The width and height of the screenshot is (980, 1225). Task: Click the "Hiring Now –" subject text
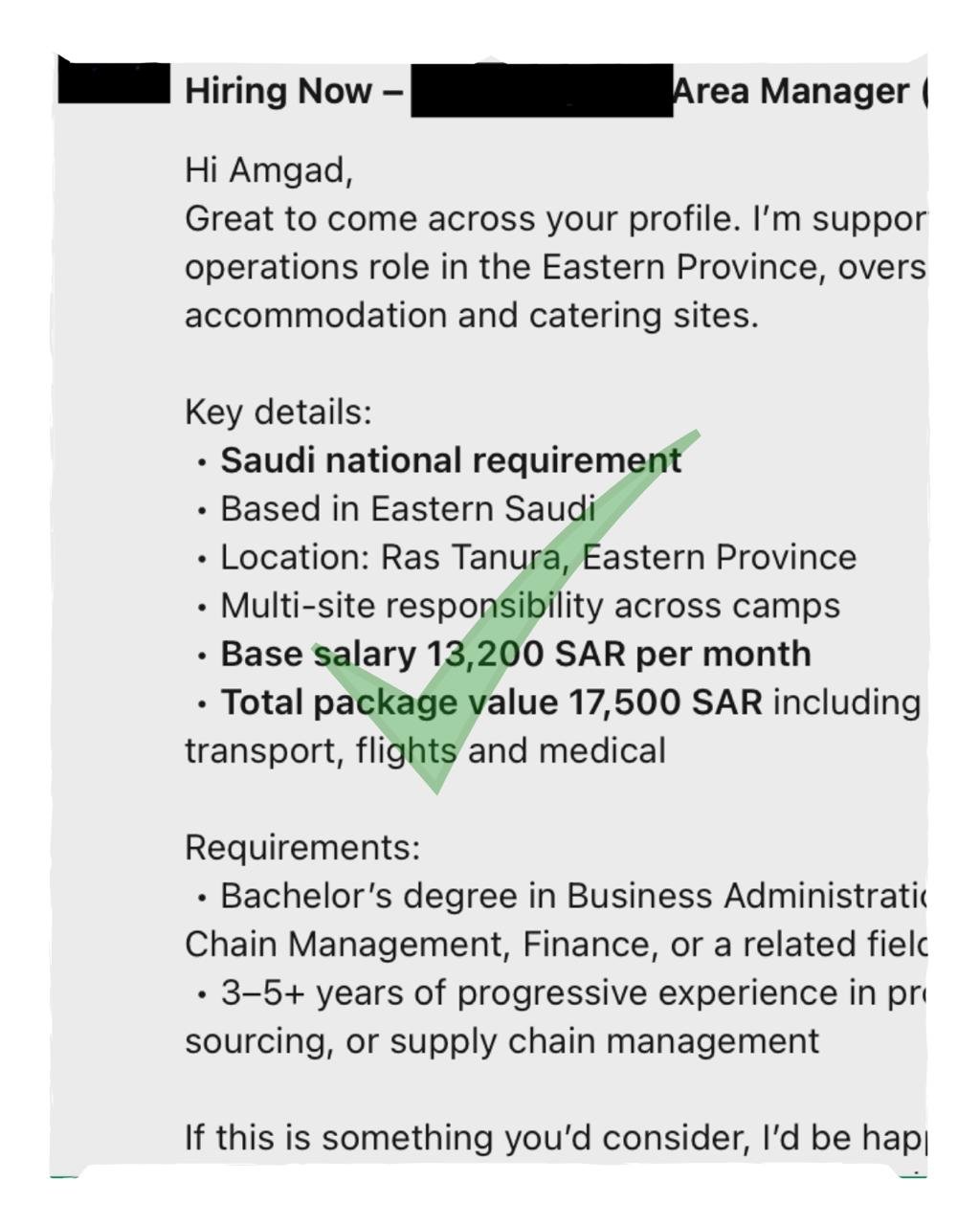pos(294,91)
